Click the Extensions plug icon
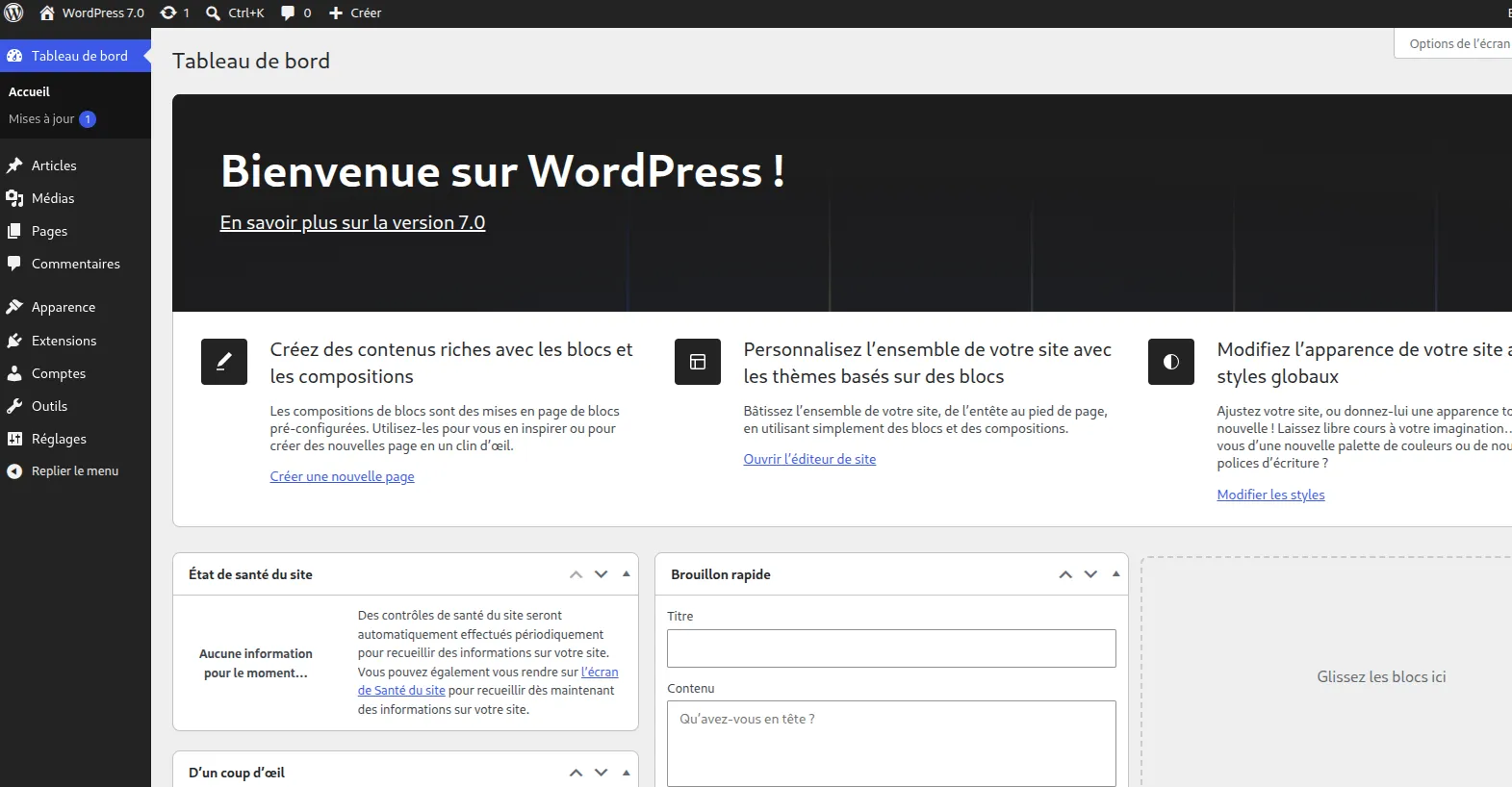This screenshot has height=787, width=1512. (x=14, y=341)
